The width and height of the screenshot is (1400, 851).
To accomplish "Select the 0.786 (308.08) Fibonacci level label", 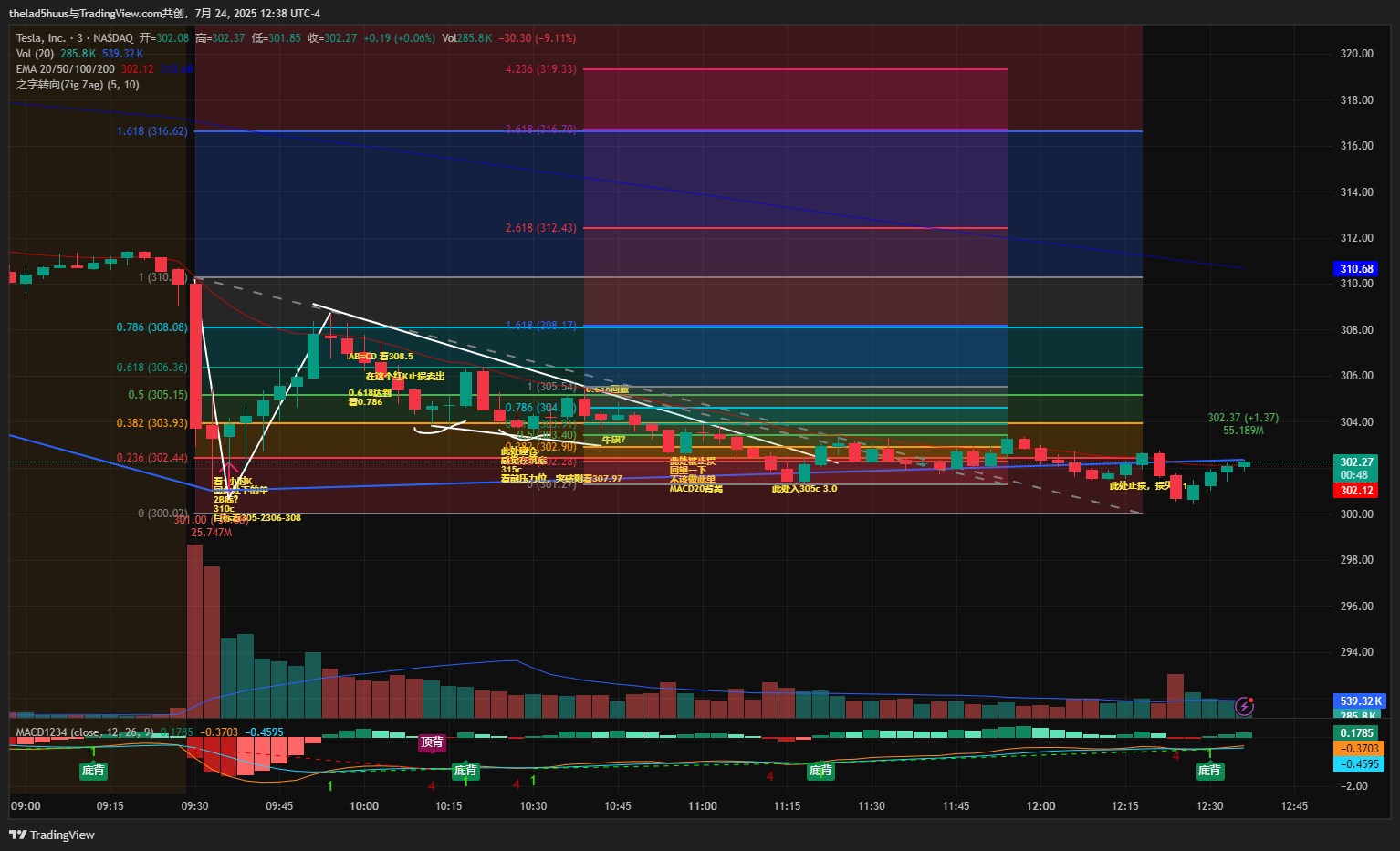I will pyautogui.click(x=152, y=327).
